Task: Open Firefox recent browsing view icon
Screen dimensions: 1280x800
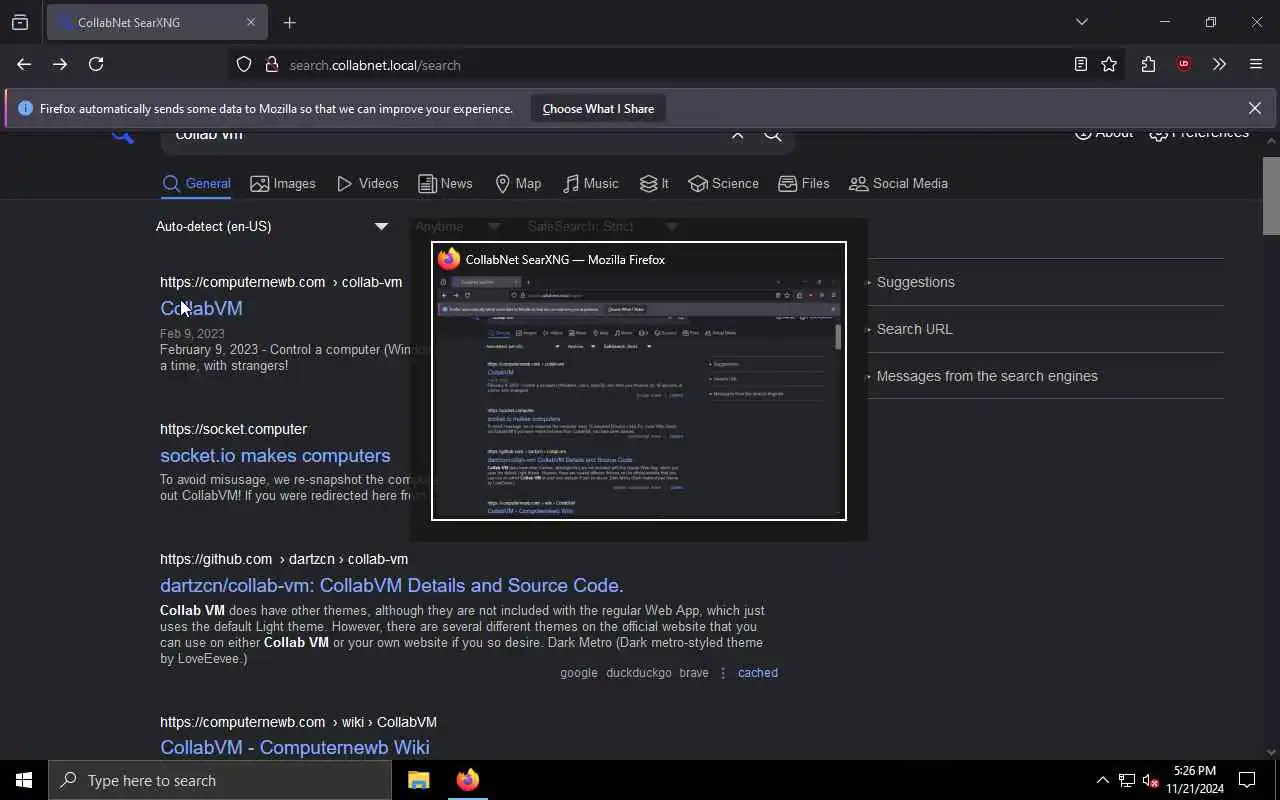Action: point(20,22)
